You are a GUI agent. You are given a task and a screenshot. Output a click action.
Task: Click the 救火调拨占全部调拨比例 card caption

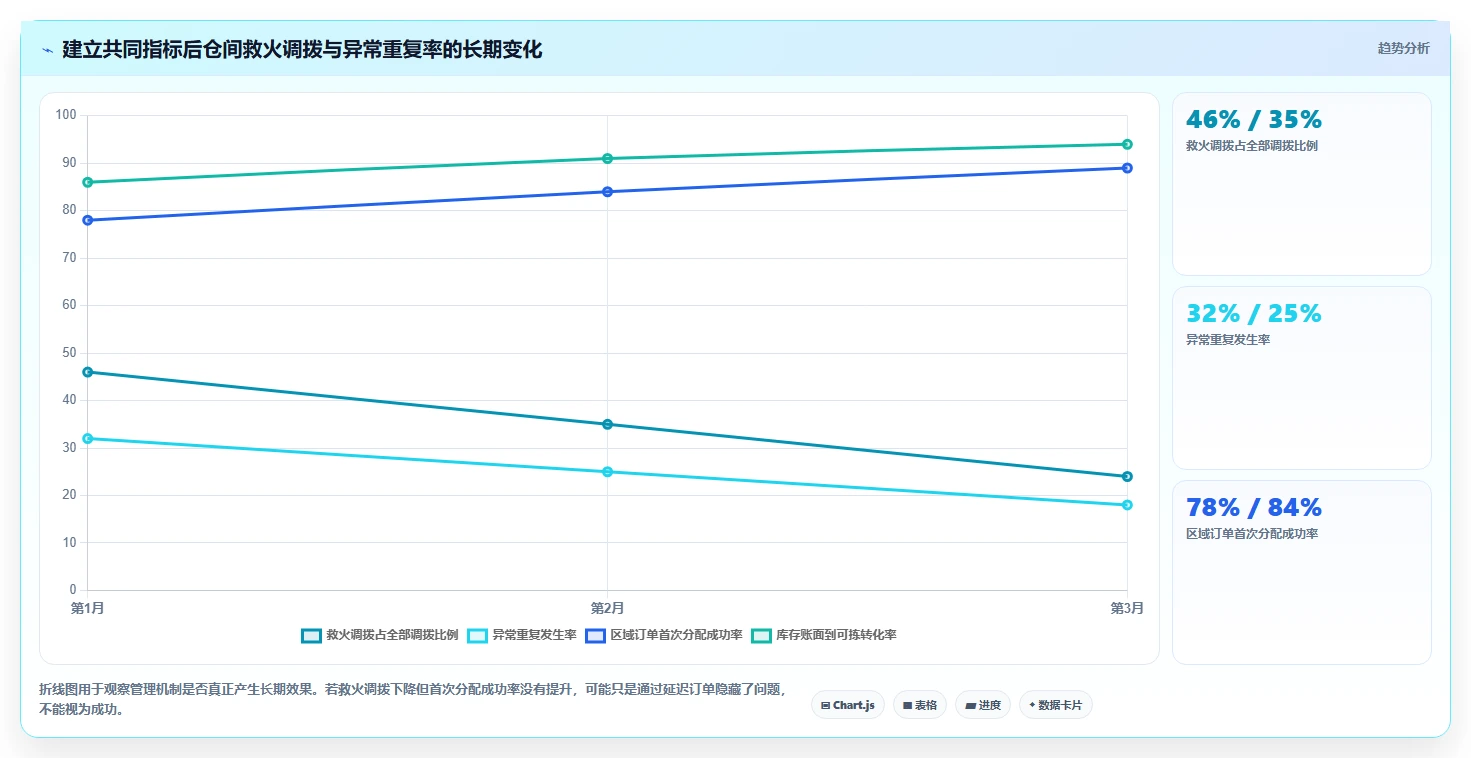[1252, 146]
